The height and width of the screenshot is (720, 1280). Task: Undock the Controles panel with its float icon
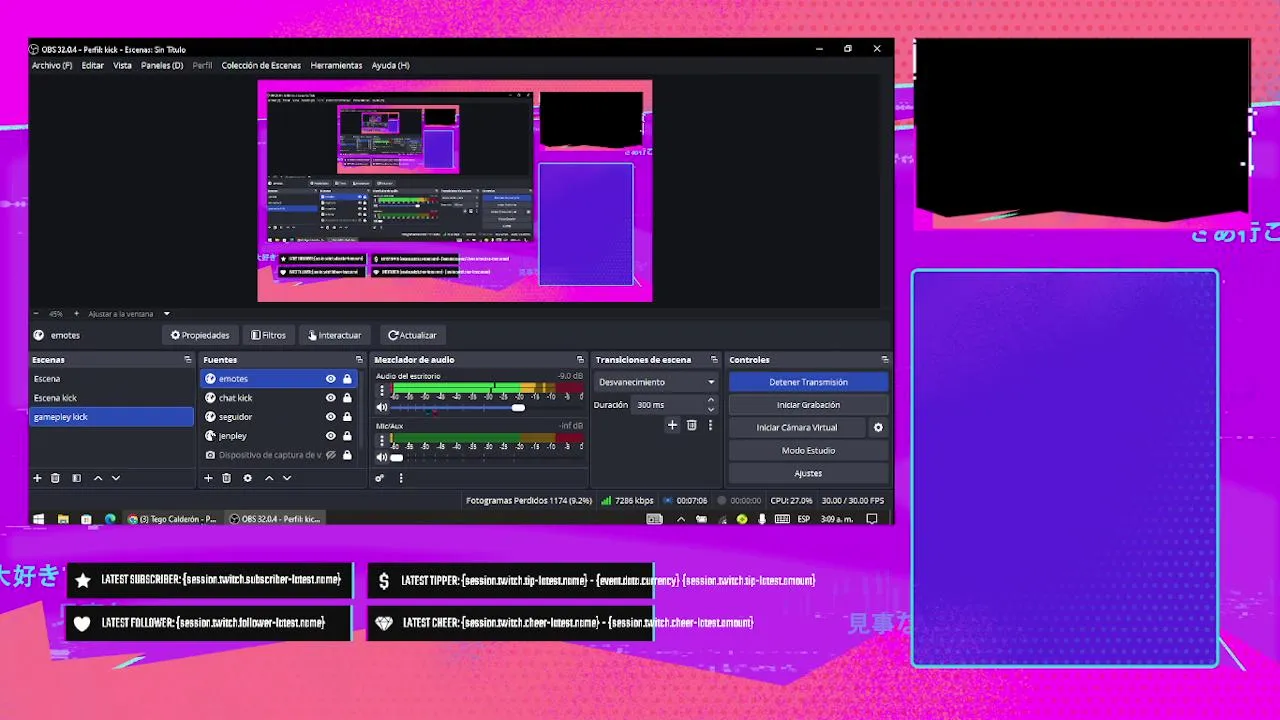885,360
